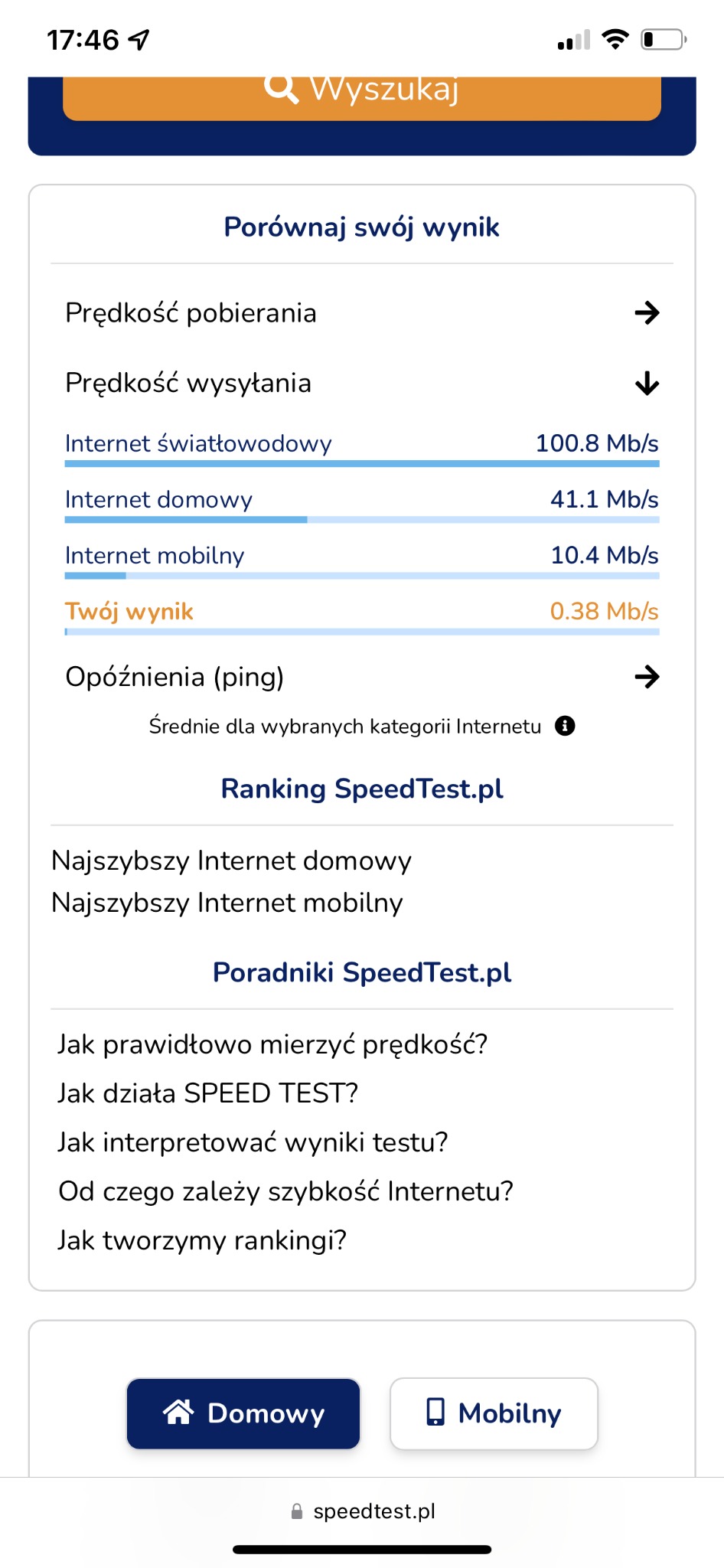Open the info icon next to averages note
This screenshot has width=724, height=1568.
pyautogui.click(x=566, y=726)
